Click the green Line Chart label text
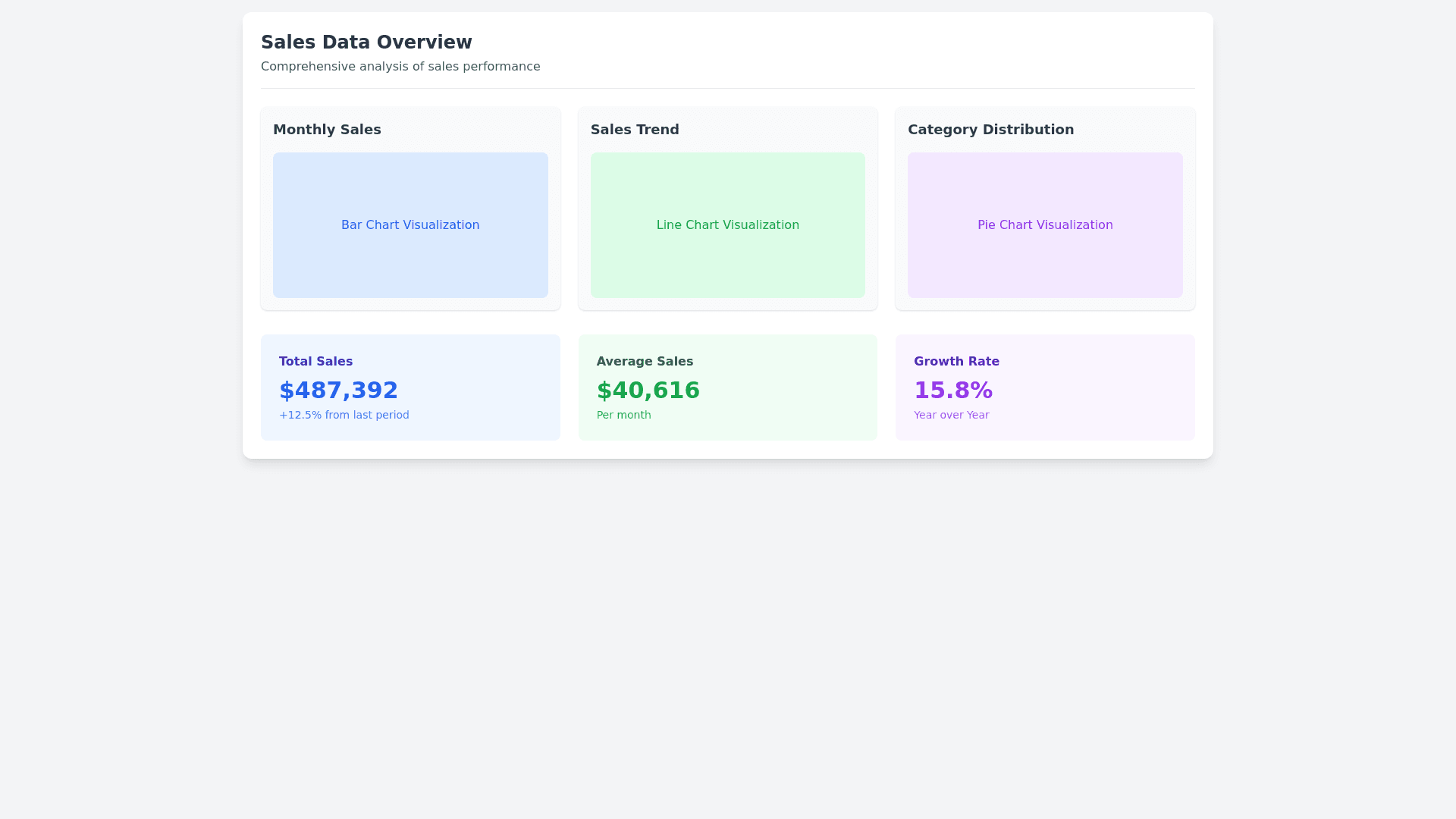 point(727,225)
